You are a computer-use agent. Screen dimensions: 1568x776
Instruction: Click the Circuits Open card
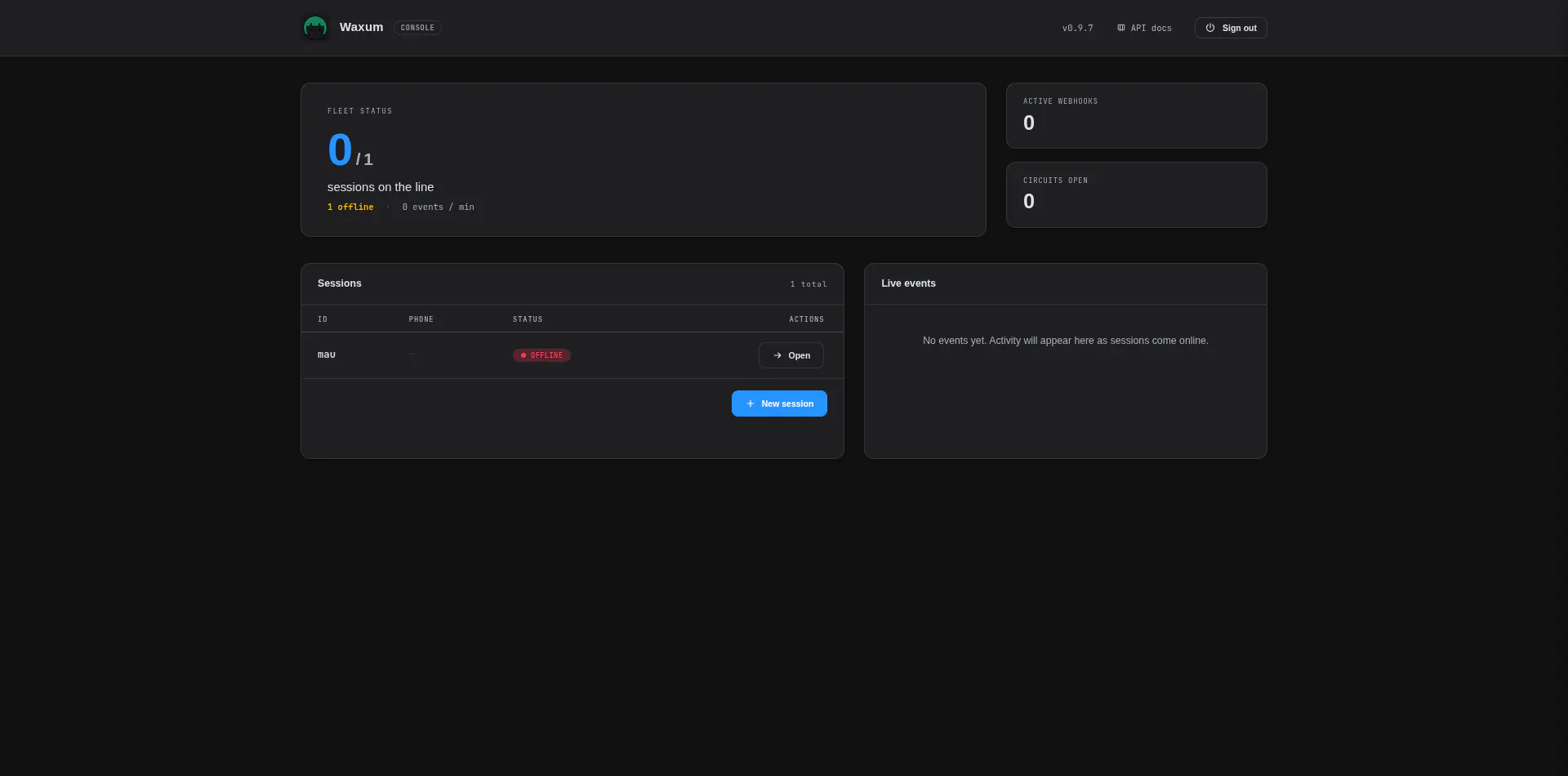pyautogui.click(x=1136, y=194)
